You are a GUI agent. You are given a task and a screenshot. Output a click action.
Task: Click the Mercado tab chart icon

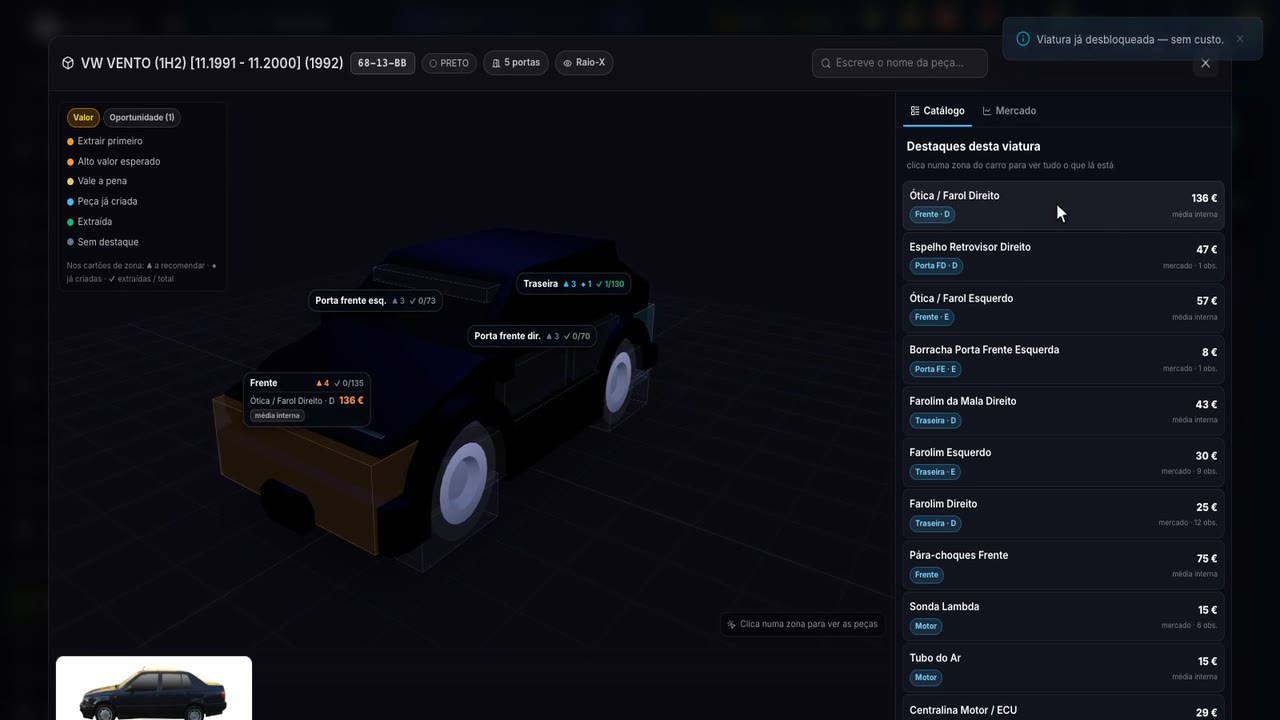987,111
